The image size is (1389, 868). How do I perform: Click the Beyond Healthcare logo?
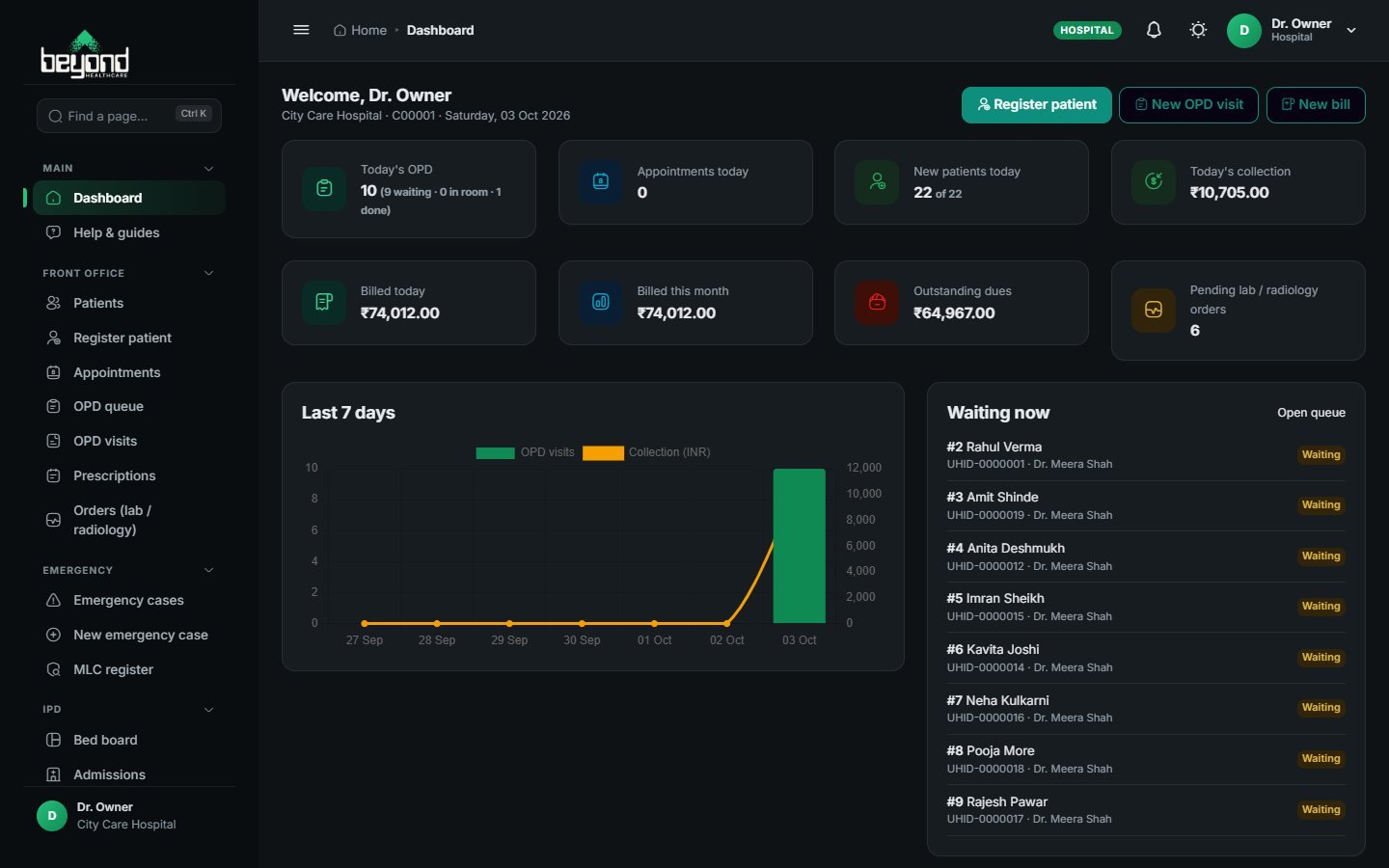click(85, 54)
